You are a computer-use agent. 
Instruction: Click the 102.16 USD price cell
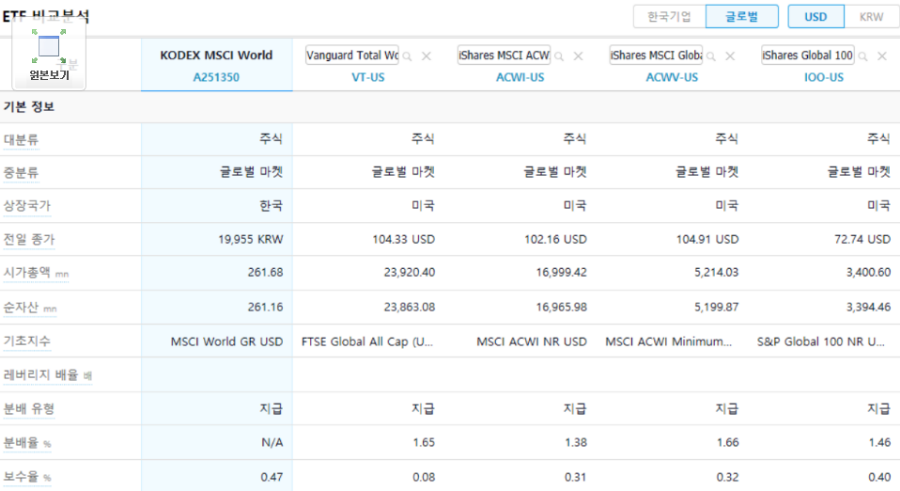[x=556, y=239]
